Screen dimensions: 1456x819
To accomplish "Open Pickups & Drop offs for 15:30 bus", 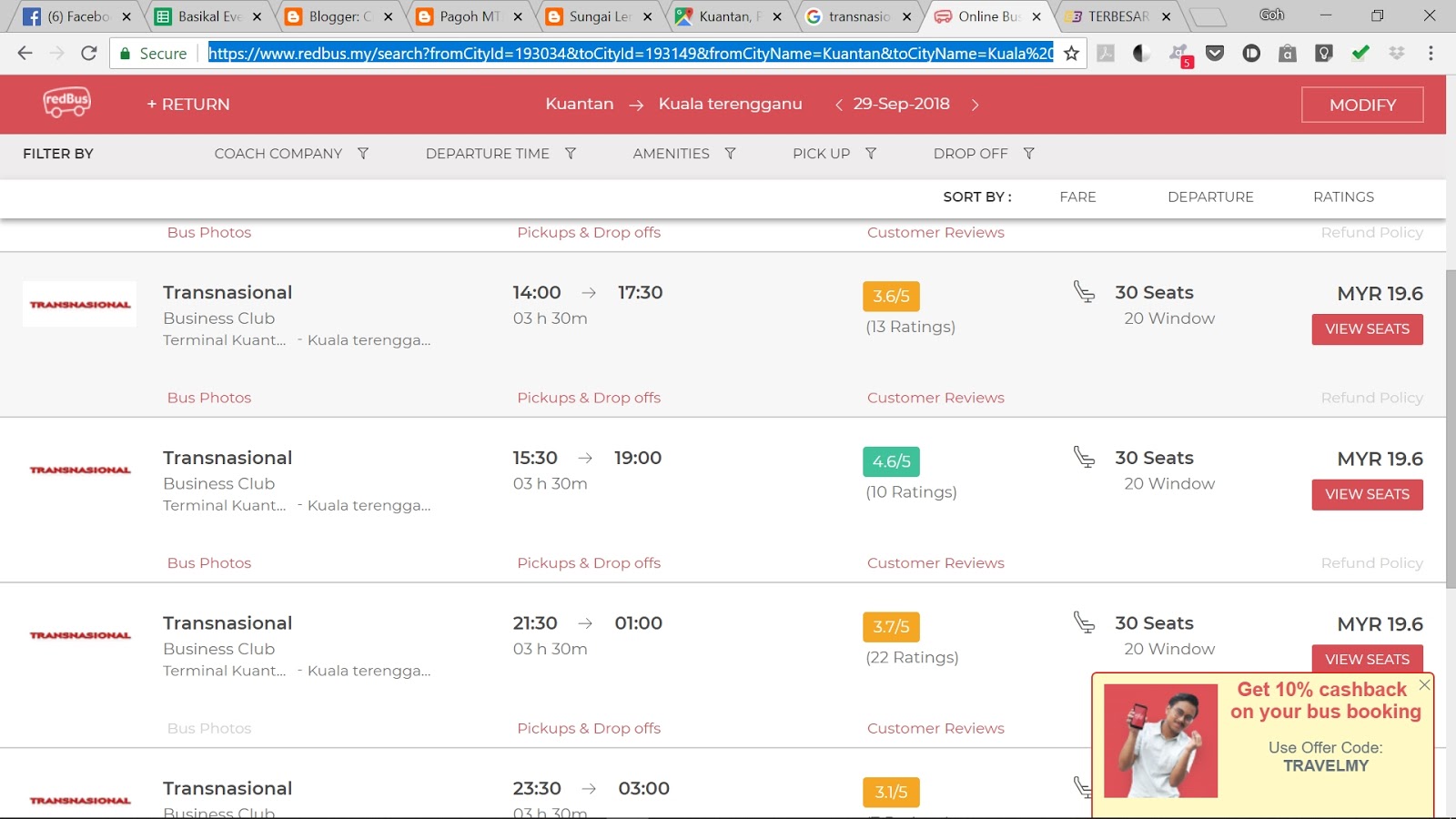I will coord(589,563).
